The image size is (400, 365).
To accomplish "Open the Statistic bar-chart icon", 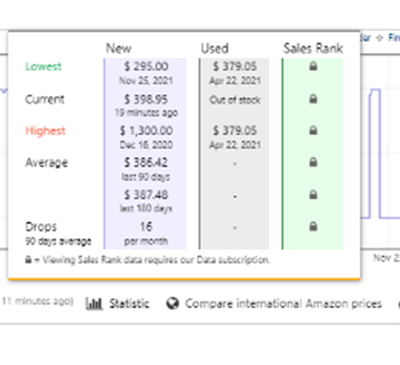I will pos(94,303).
